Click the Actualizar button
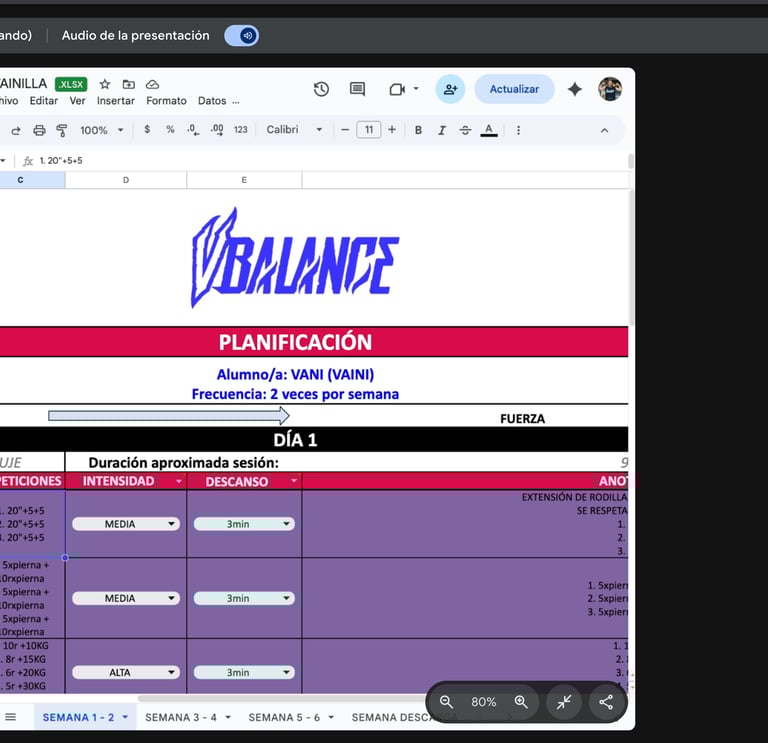This screenshot has width=768, height=743. pyautogui.click(x=514, y=89)
